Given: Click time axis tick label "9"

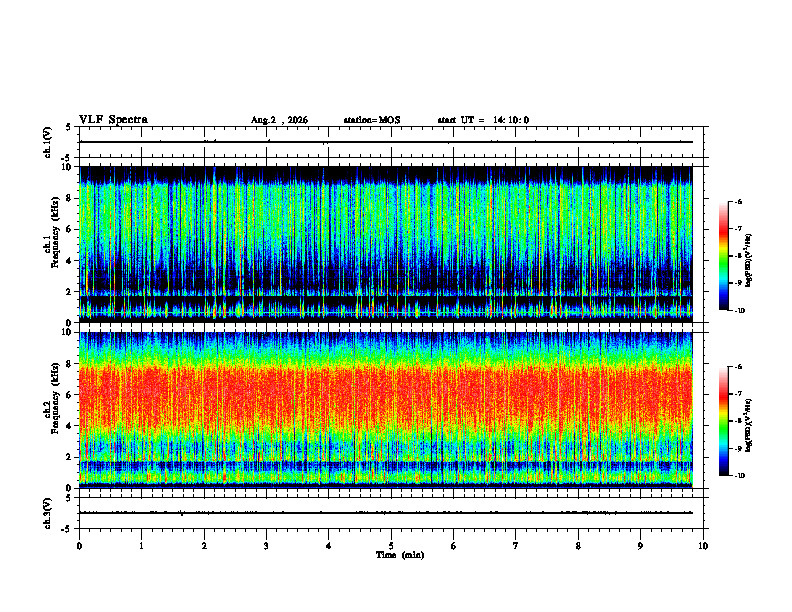Looking at the screenshot, I should click(x=640, y=546).
